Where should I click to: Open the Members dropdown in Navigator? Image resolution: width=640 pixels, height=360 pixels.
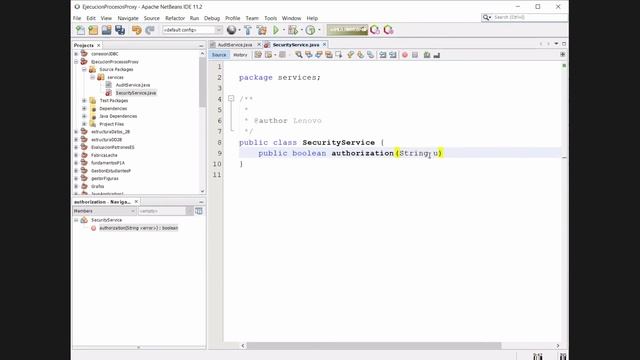(x=104, y=211)
